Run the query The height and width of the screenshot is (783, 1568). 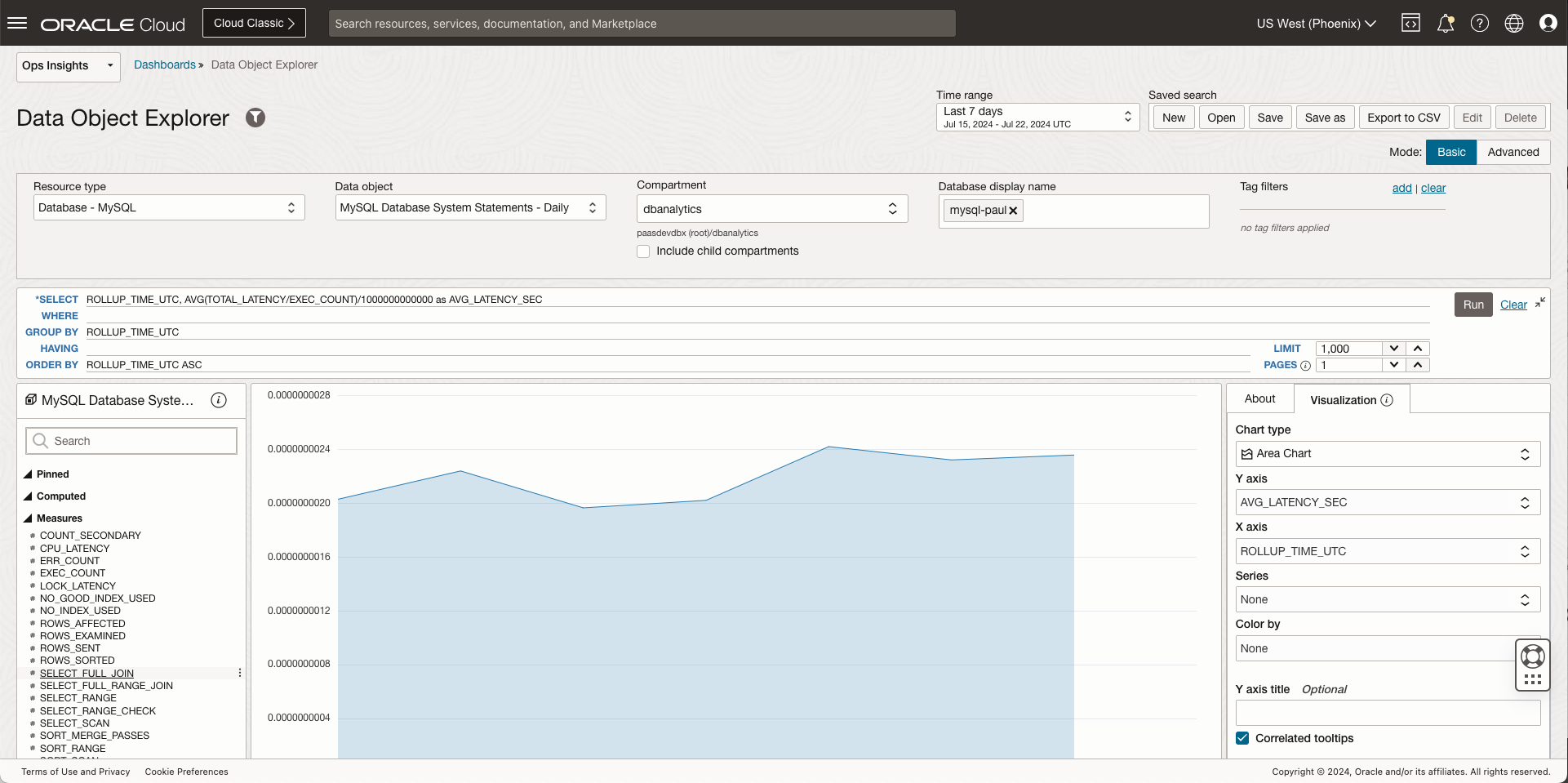tap(1472, 305)
